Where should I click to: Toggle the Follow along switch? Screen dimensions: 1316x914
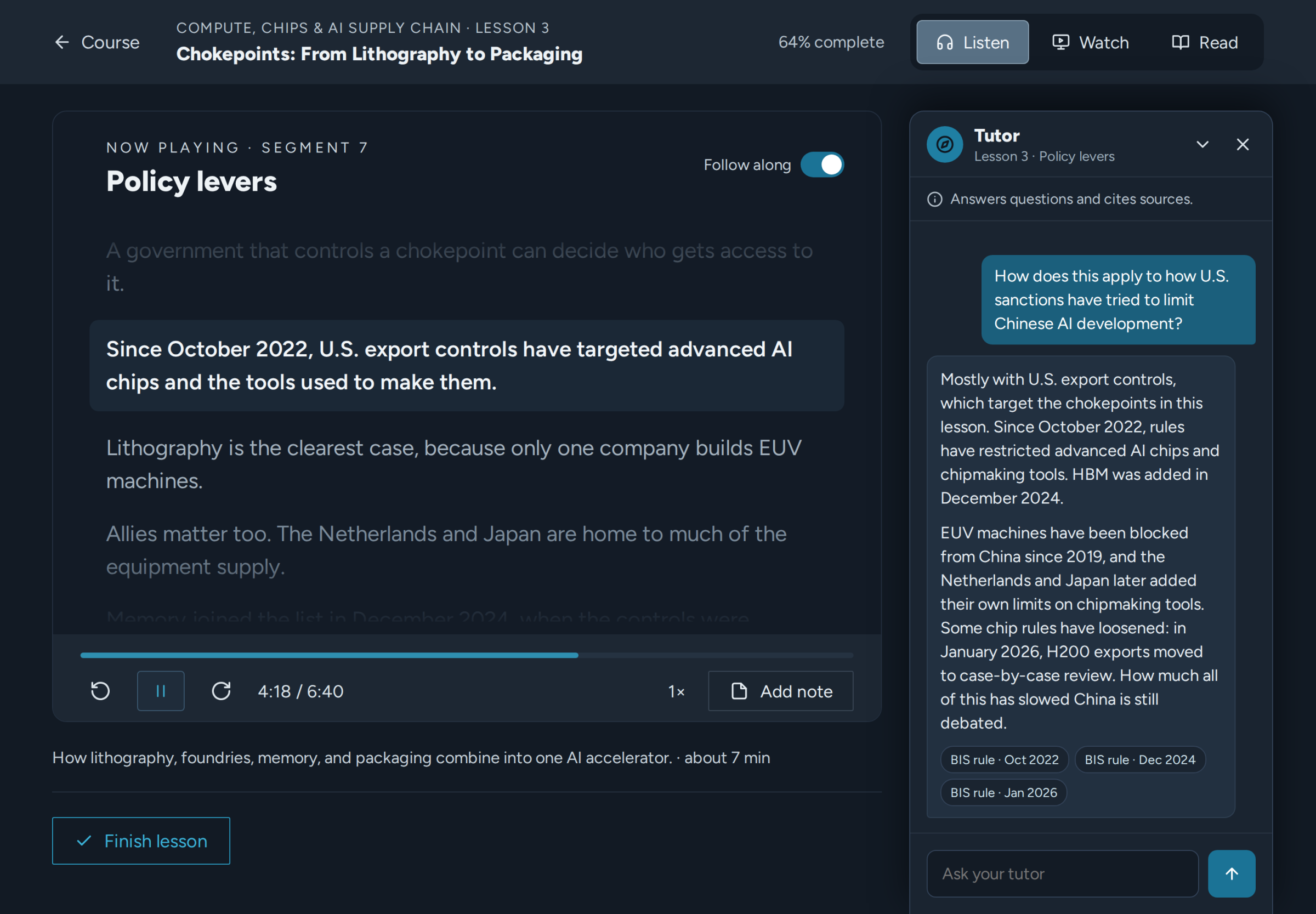coord(822,165)
